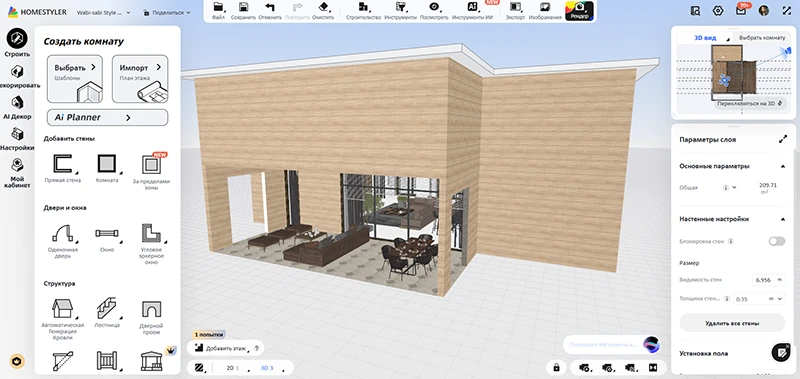Launch the Ai Planner

click(x=107, y=117)
